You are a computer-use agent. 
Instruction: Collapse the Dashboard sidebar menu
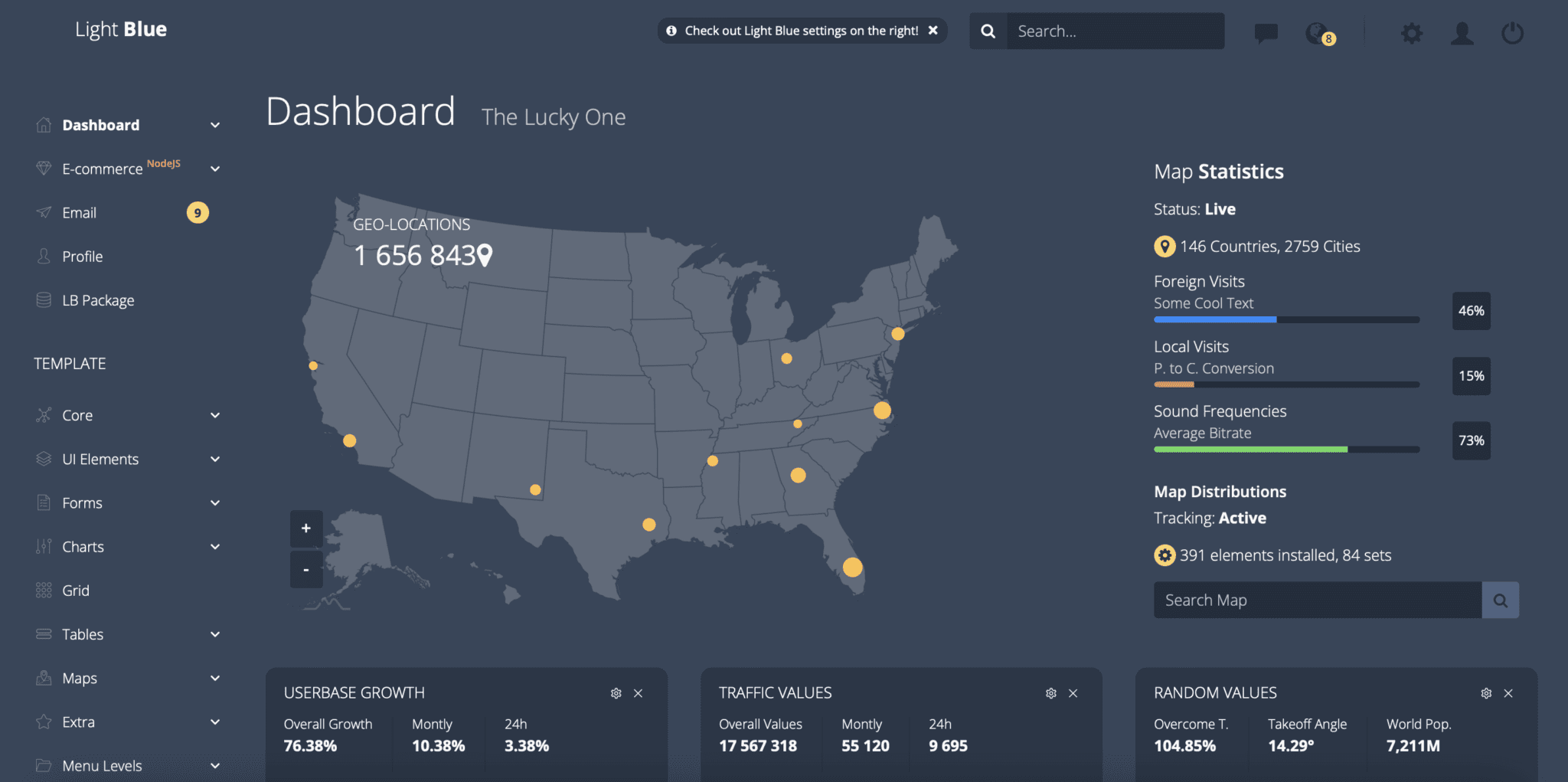point(214,124)
